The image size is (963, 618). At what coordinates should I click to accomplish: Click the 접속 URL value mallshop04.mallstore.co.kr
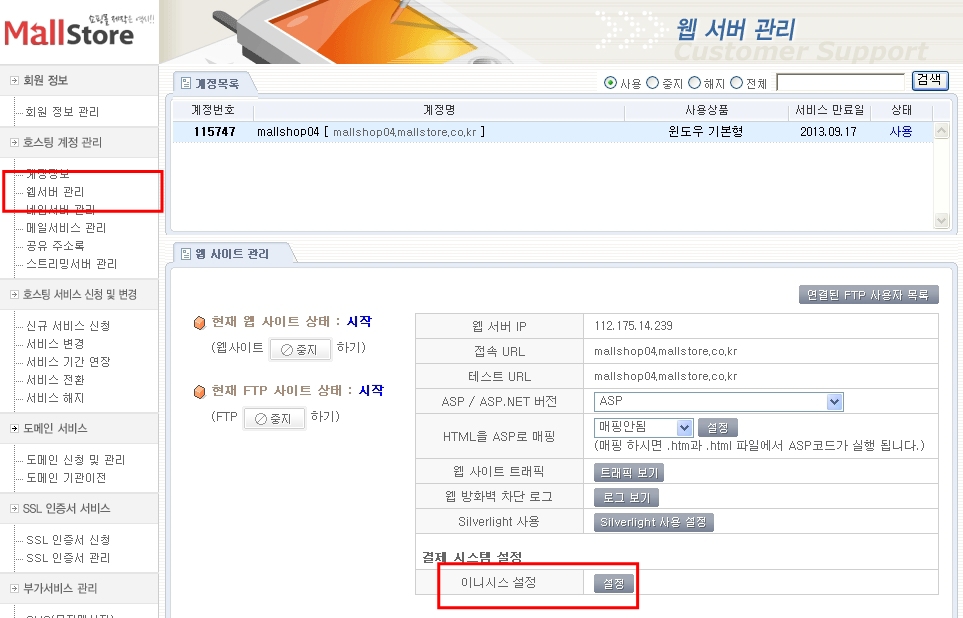coord(665,351)
